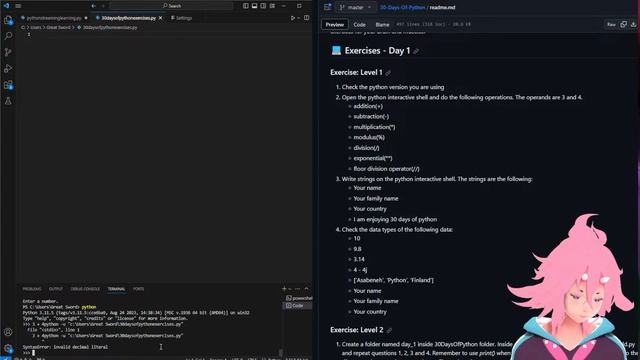Viewport: 640px width, 360px height.
Task: Open the VS Code hamburger menu
Action: (x=18, y=6)
